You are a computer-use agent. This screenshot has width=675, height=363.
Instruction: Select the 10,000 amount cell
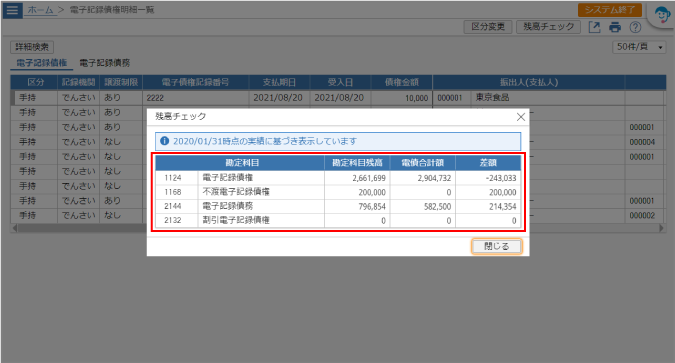click(402, 98)
